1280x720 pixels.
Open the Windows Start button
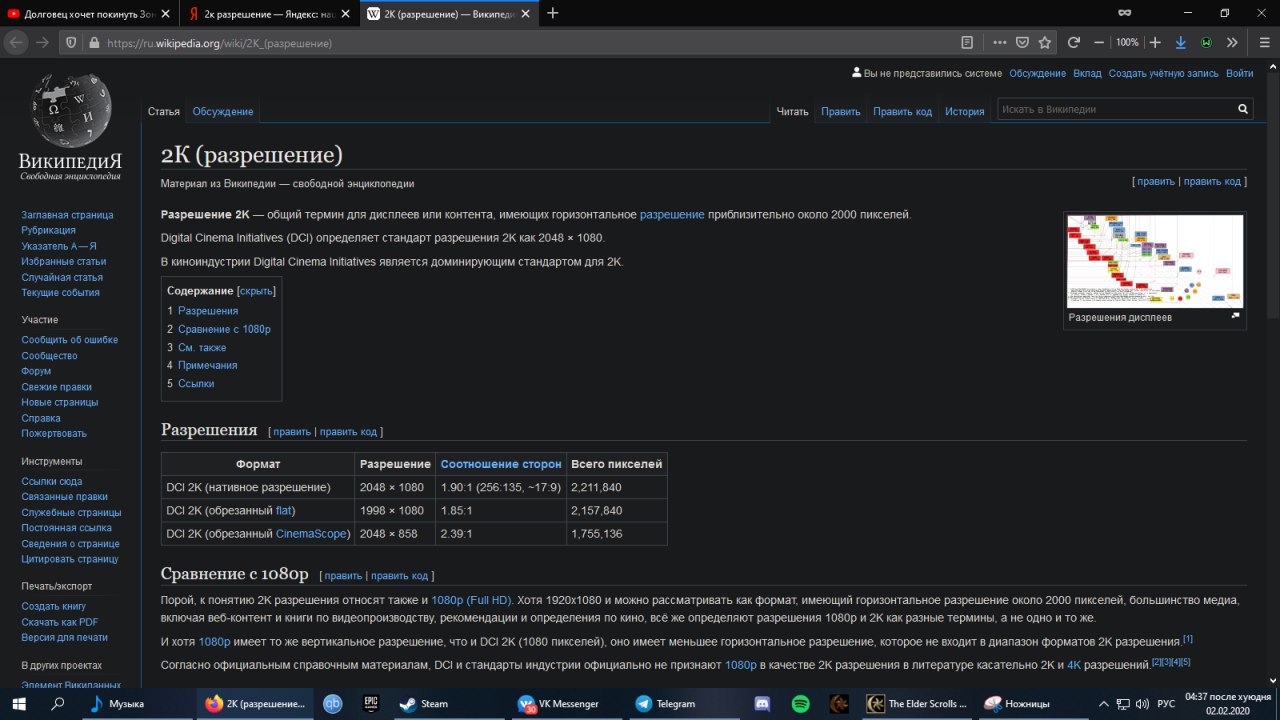click(21, 704)
